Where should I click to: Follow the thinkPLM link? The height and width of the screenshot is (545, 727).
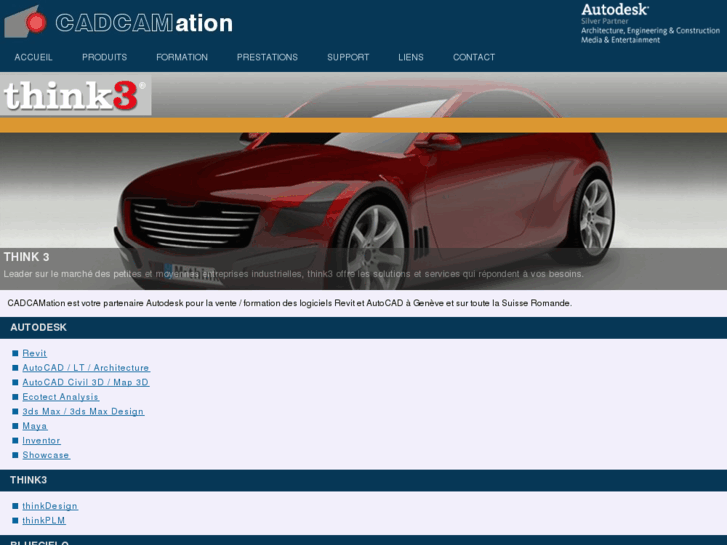[x=44, y=520]
